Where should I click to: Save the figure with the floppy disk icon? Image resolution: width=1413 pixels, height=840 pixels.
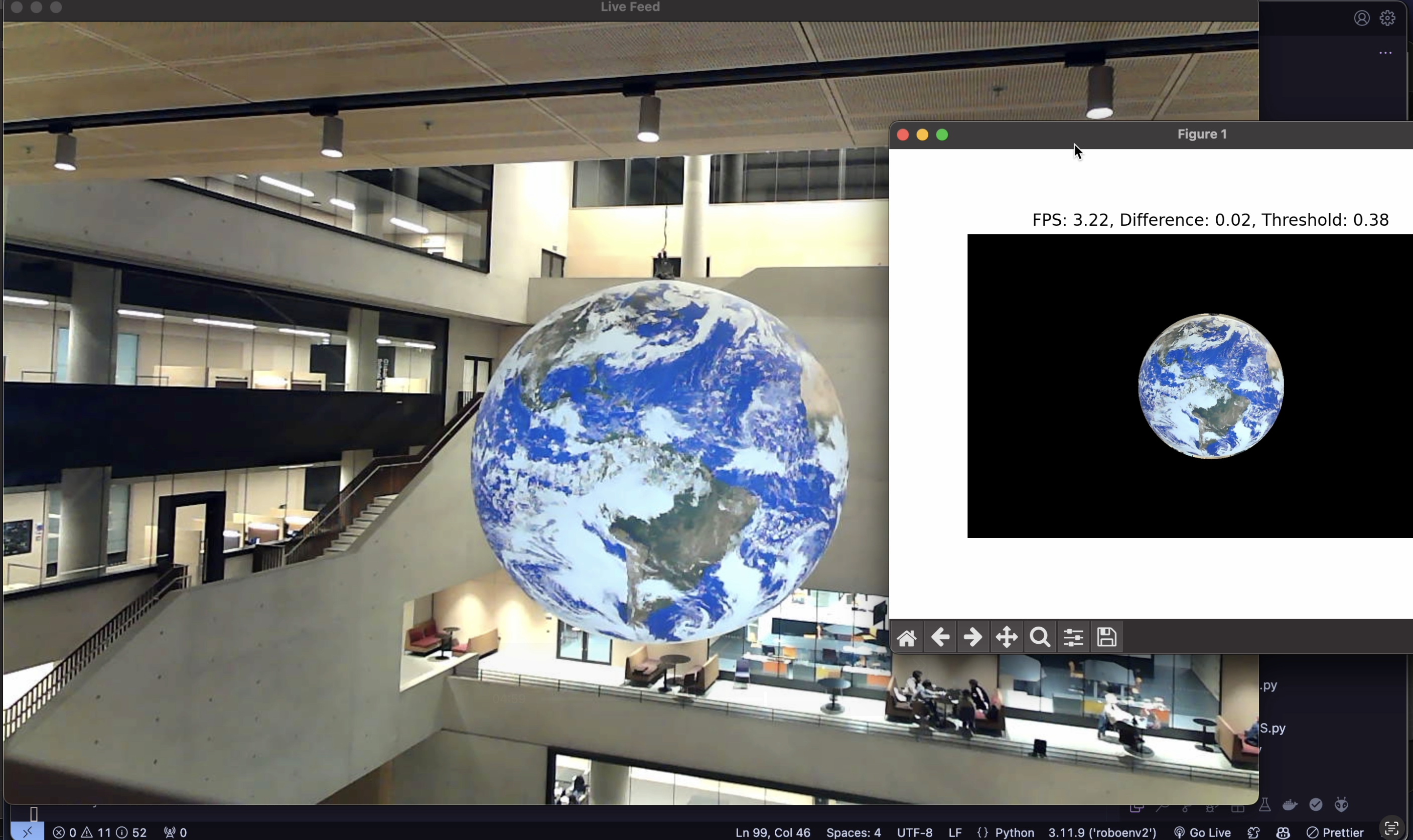[1106, 637]
